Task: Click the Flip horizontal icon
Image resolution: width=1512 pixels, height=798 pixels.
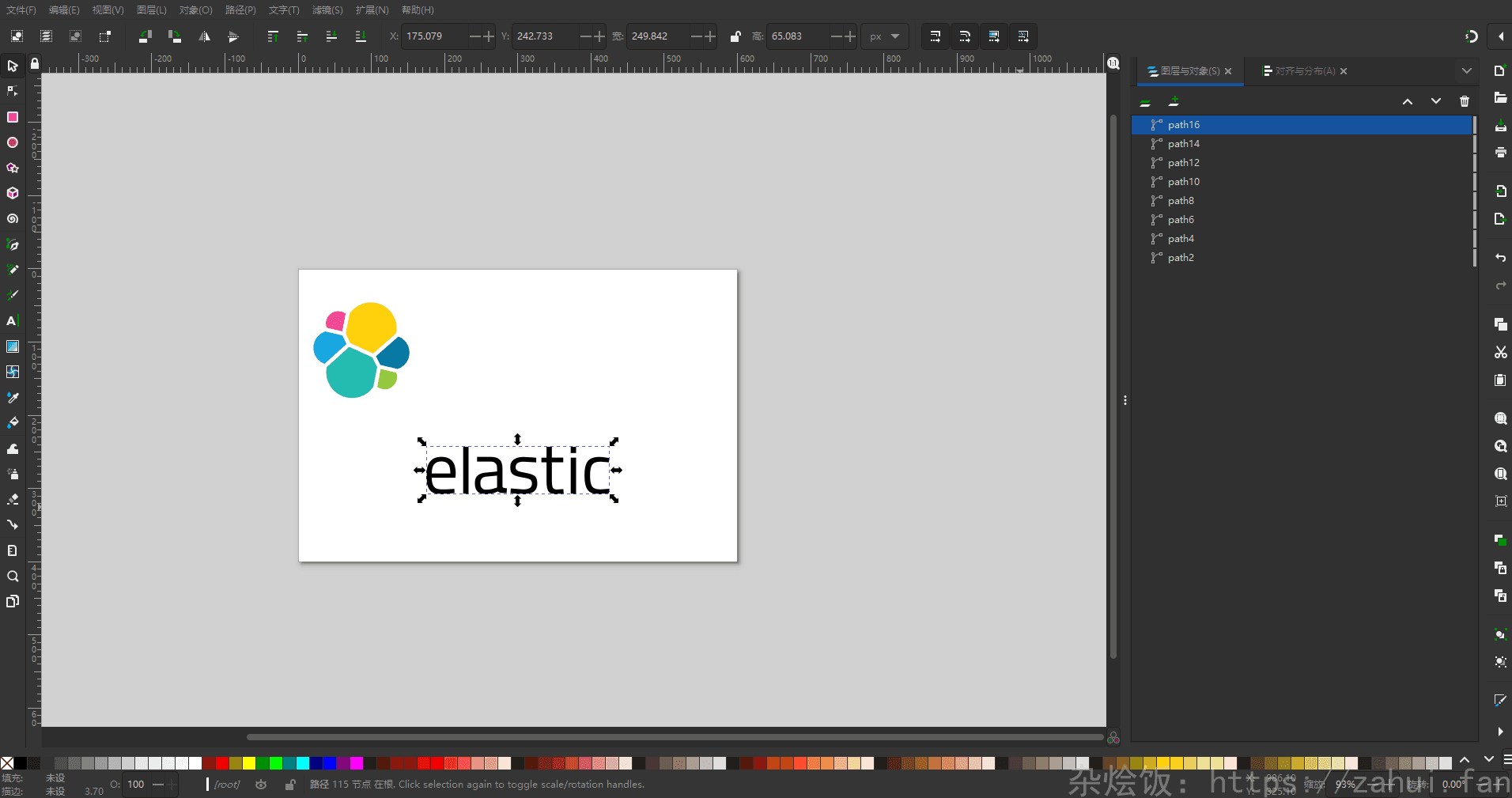Action: pyautogui.click(x=204, y=36)
